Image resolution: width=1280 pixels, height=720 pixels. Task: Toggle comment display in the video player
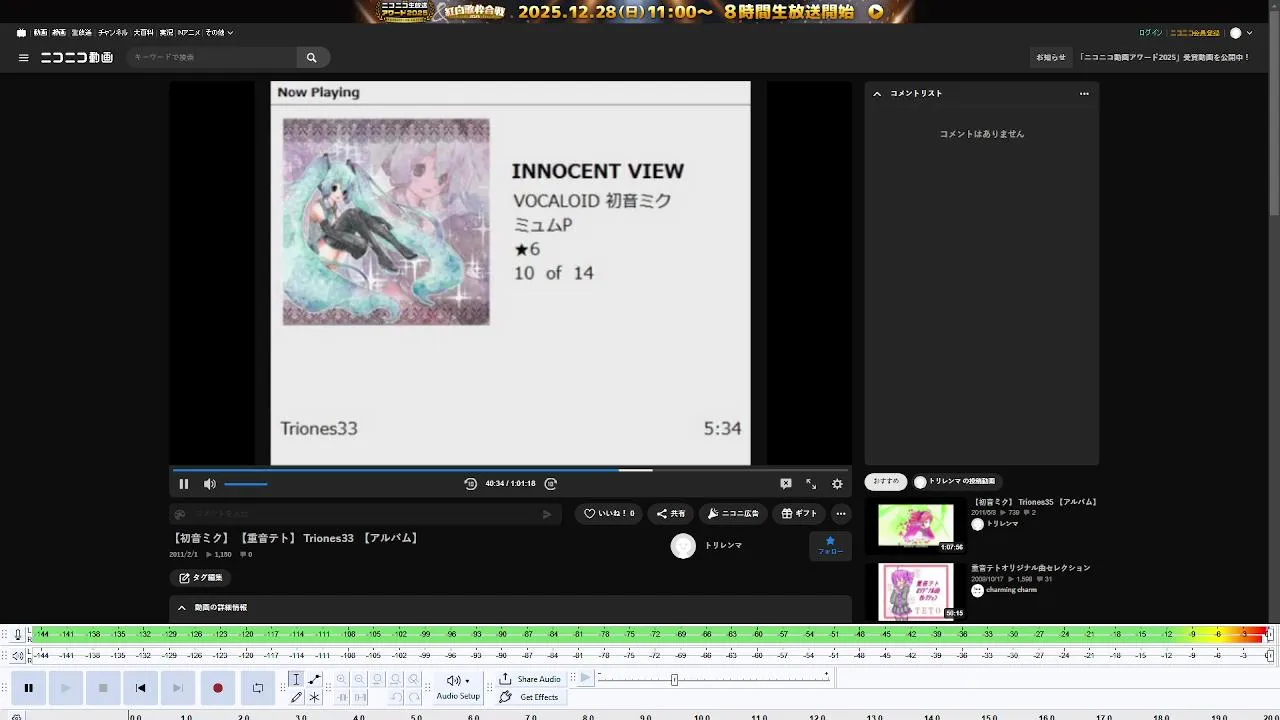point(786,484)
